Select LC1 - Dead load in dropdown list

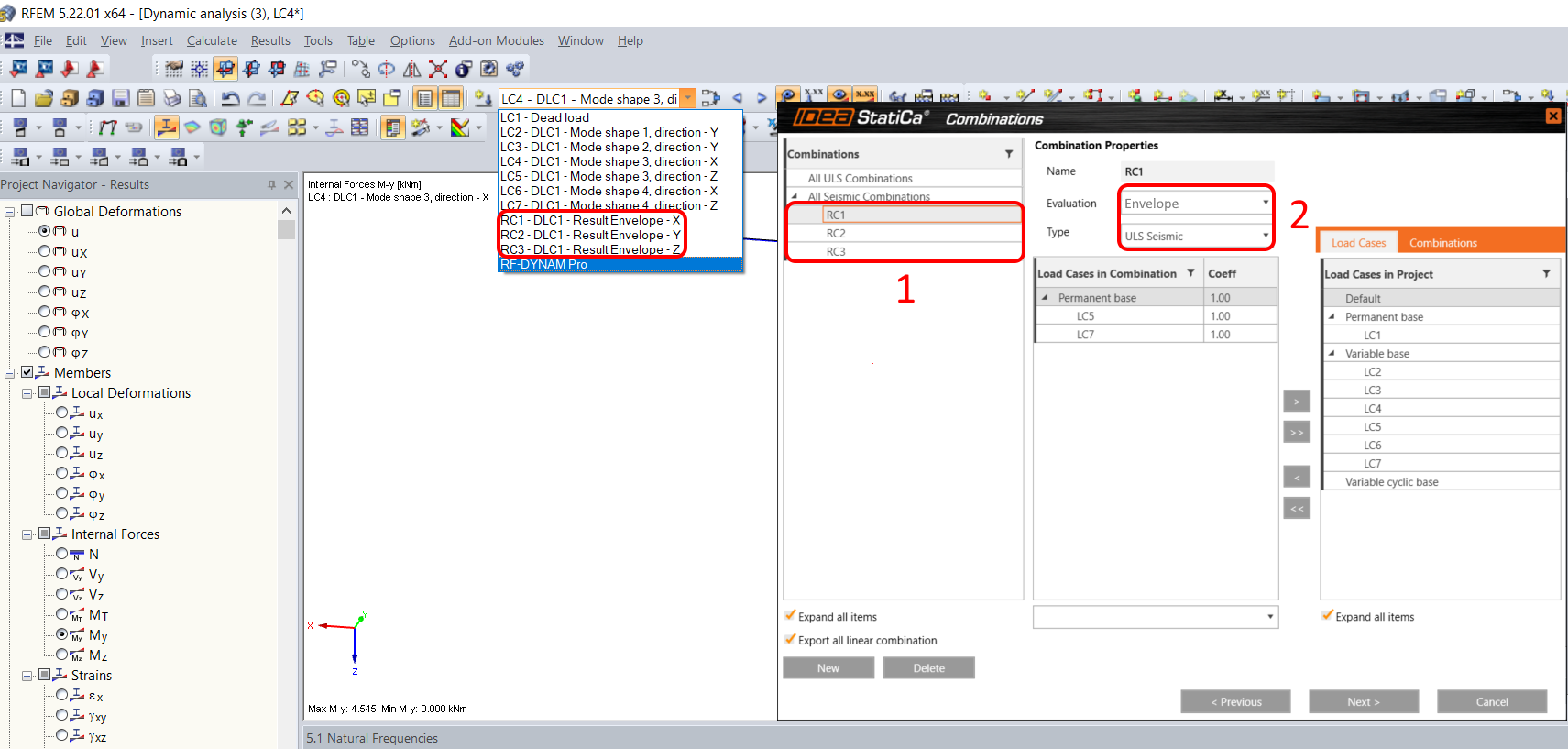coord(620,117)
